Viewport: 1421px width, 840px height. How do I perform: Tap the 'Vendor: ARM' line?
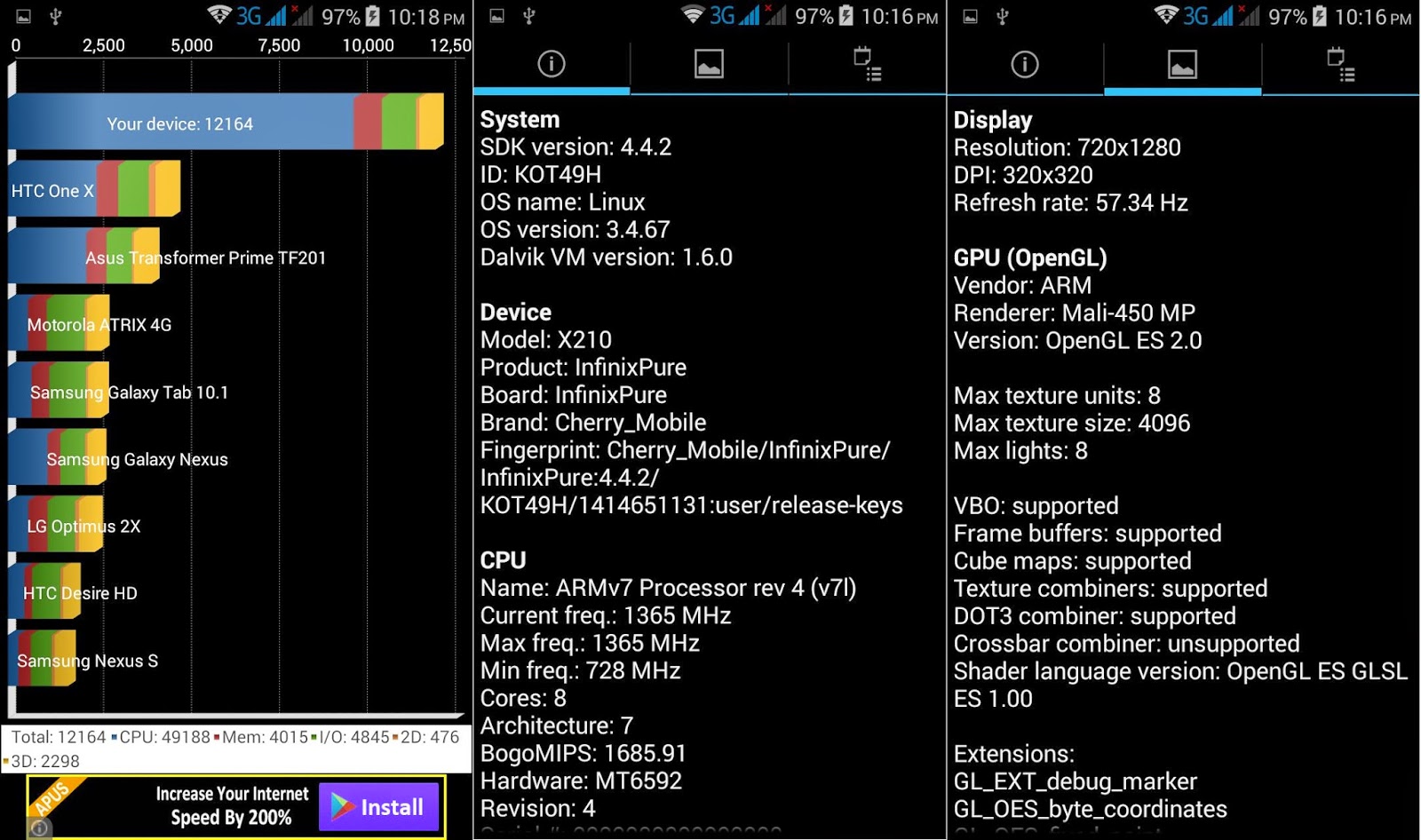coord(1022,285)
